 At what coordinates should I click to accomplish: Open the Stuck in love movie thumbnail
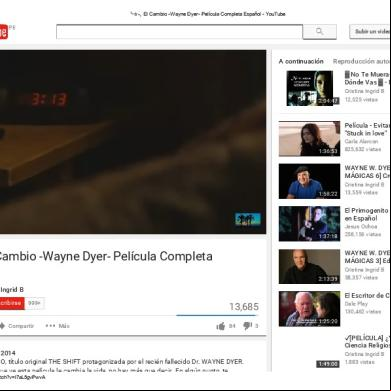point(309,139)
